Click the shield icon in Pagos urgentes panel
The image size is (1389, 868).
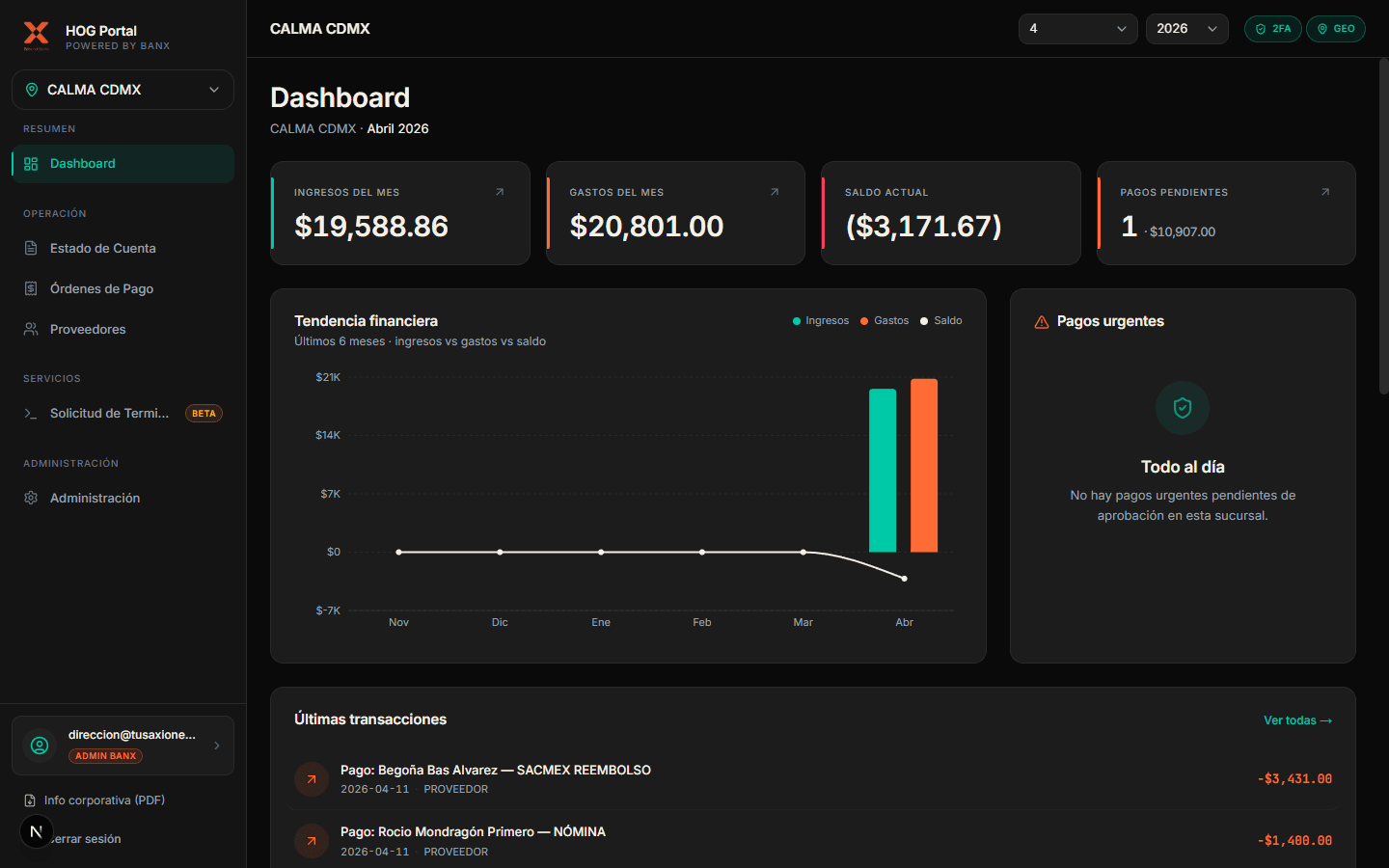(1182, 408)
